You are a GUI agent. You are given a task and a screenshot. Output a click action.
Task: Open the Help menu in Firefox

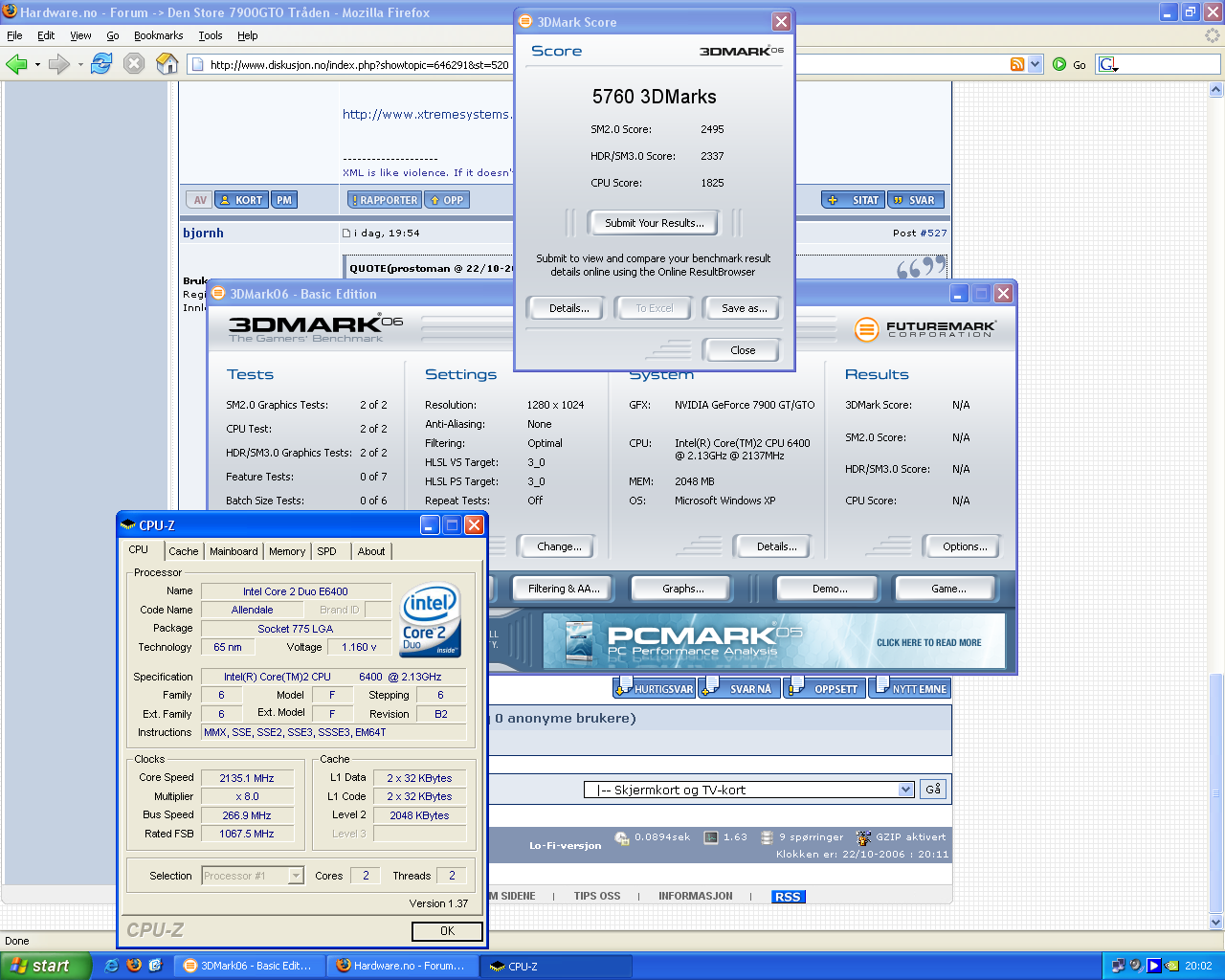point(248,35)
